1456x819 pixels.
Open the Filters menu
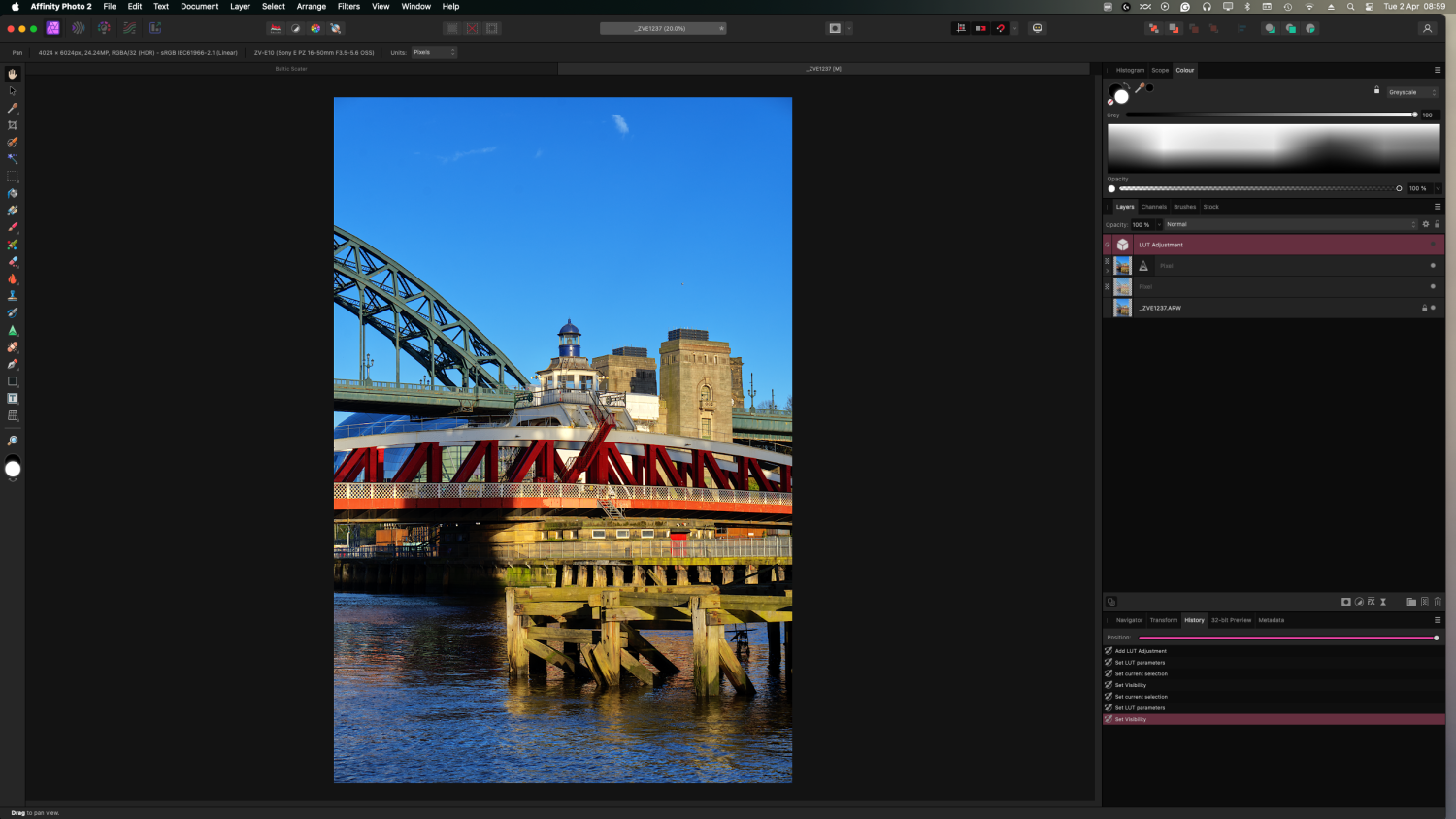point(348,7)
